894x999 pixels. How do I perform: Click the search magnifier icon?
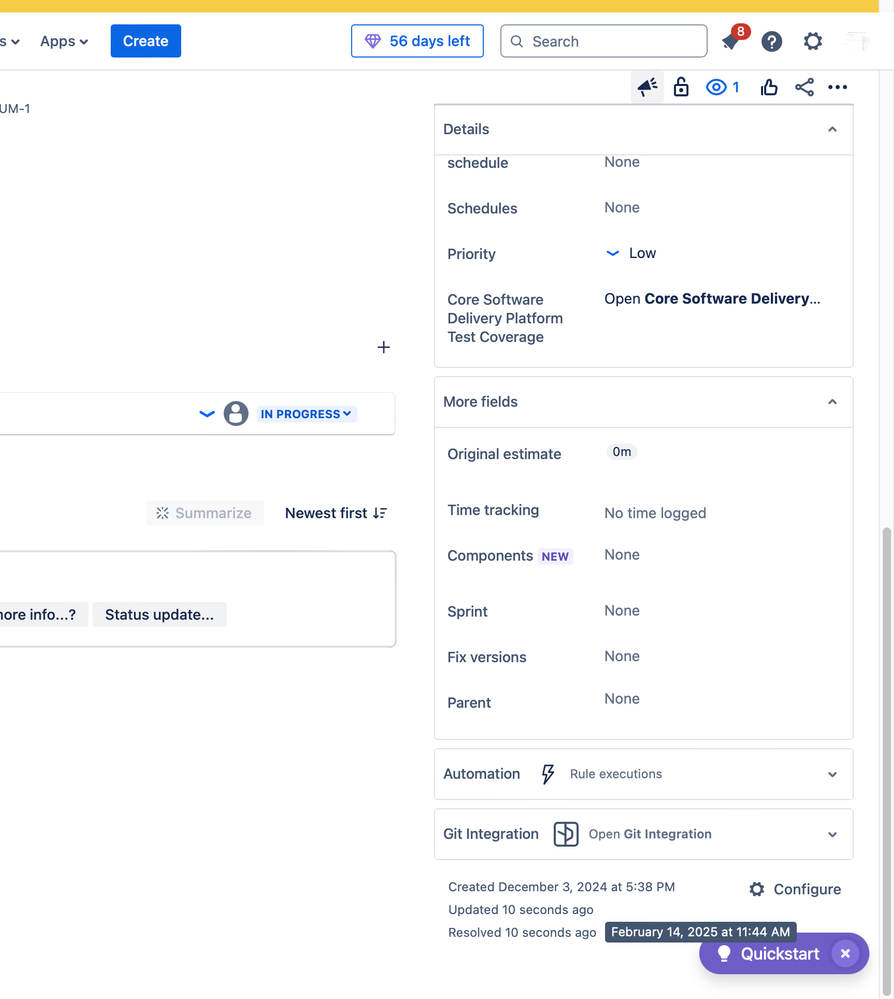point(517,41)
